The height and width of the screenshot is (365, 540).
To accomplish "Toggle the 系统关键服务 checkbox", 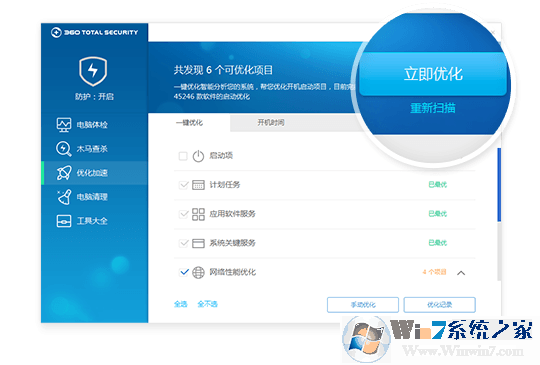I will point(184,243).
